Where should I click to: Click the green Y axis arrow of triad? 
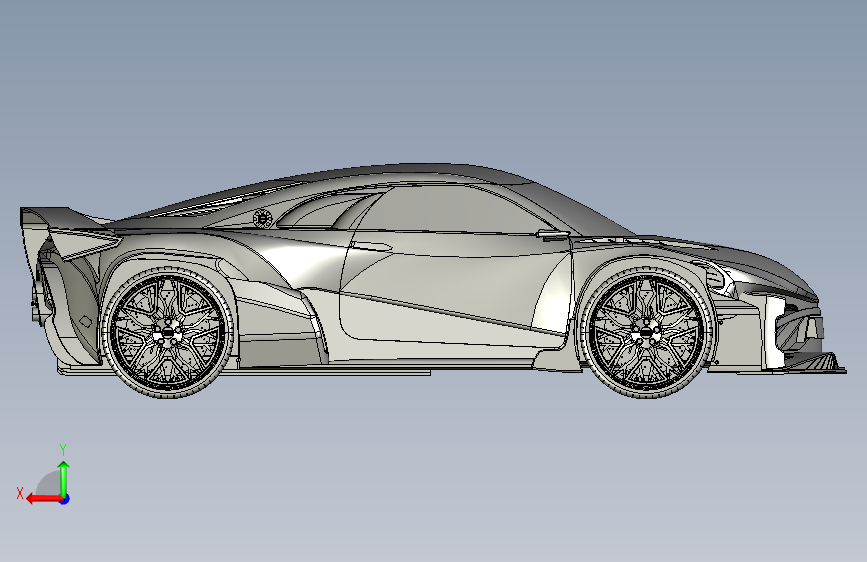64,478
